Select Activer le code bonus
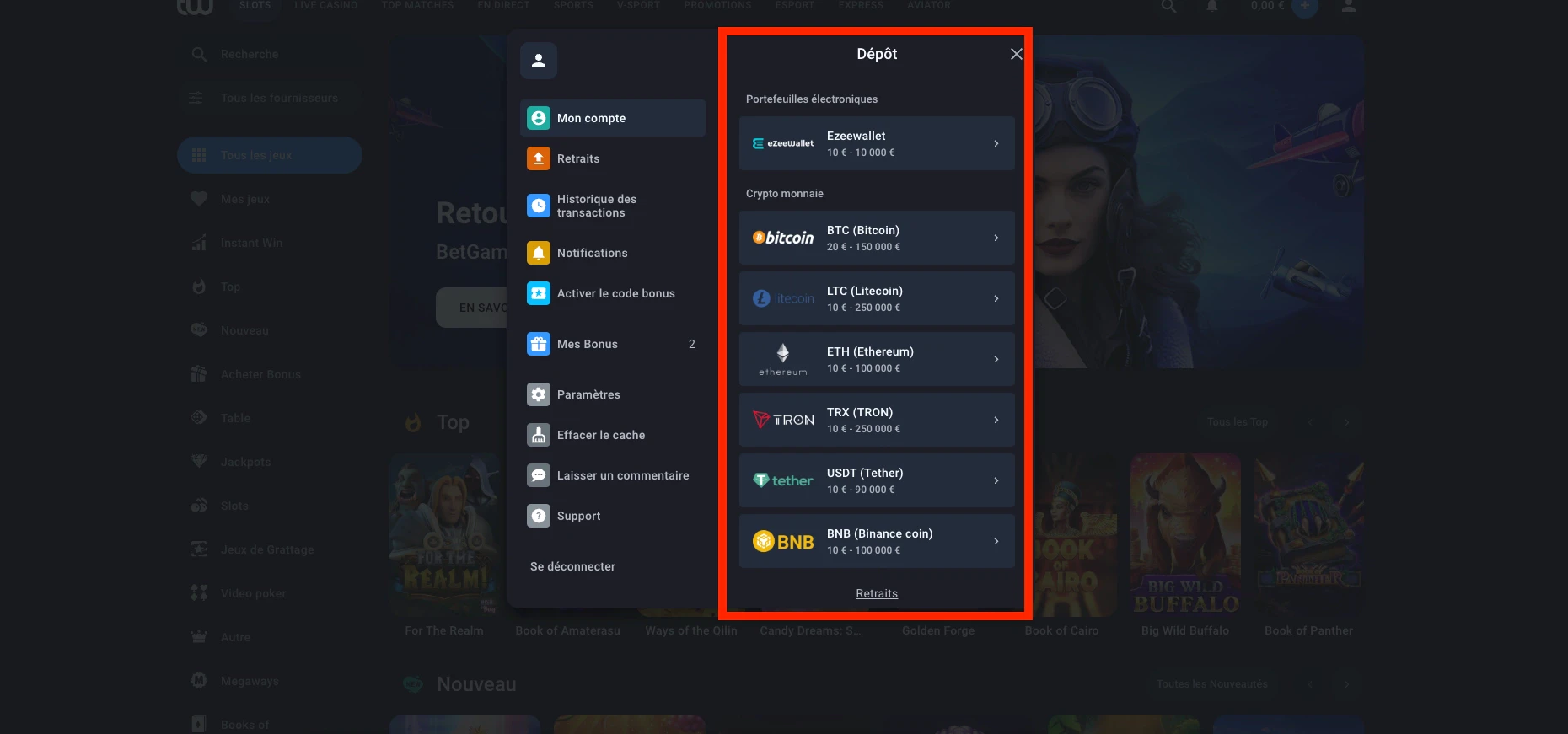This screenshot has width=1568, height=734. click(x=612, y=293)
